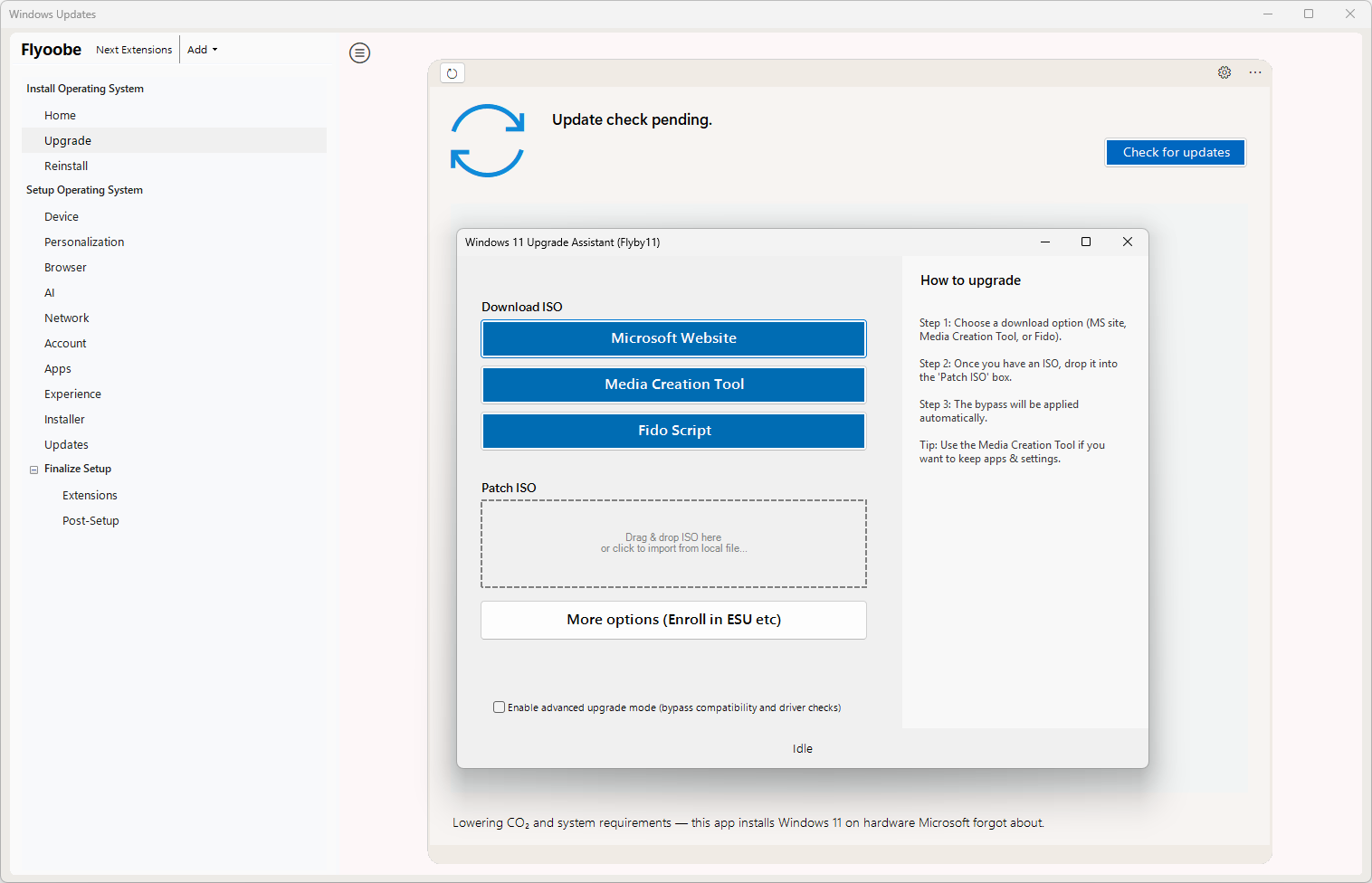Screen dimensions: 1372x883
Task: Click the hamburger menu circle icon
Action: pyautogui.click(x=359, y=53)
